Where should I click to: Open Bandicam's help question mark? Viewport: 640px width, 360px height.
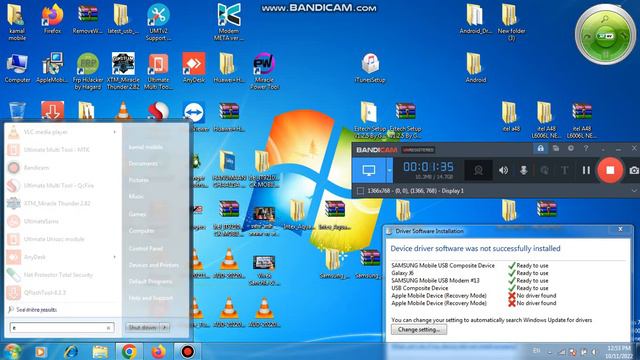[x=586, y=149]
